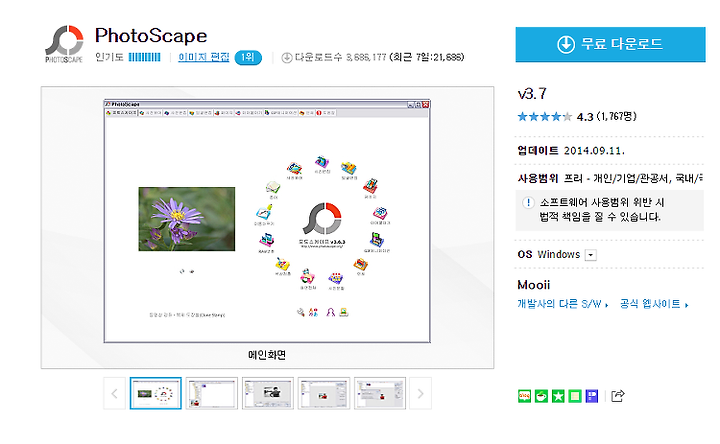
Task: Click the 소프트웨어 사용범위 위반 notice text
Action: tap(602, 210)
